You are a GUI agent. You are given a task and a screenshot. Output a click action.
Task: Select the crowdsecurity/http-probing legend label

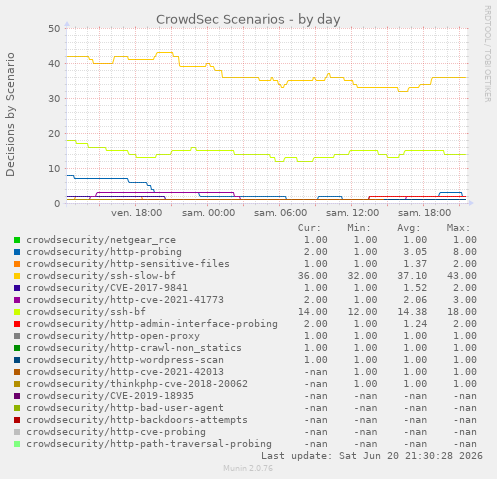tap(104, 252)
